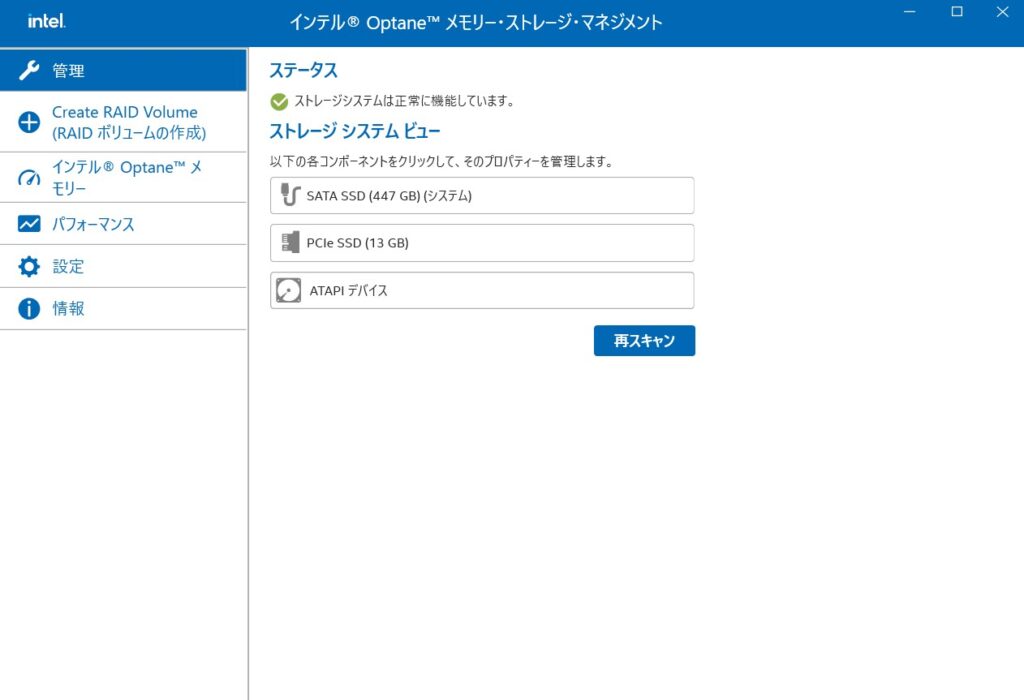Click the gear icon for 設定
The width and height of the screenshot is (1024, 700).
[29, 266]
